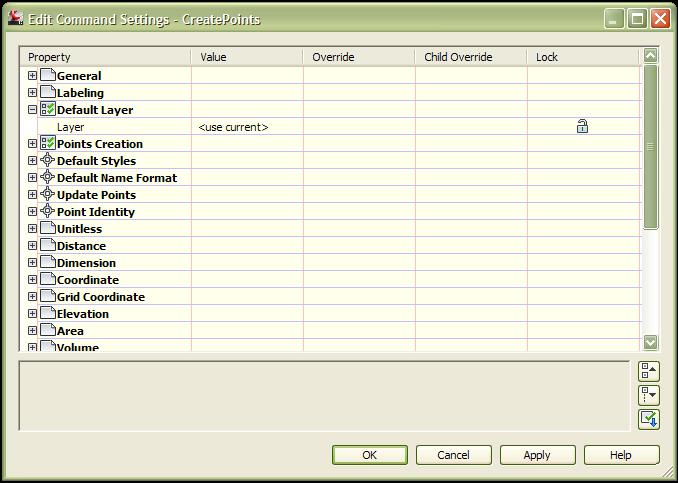Maximize the Edit Command Settings window
678x483 pixels.
637,19
